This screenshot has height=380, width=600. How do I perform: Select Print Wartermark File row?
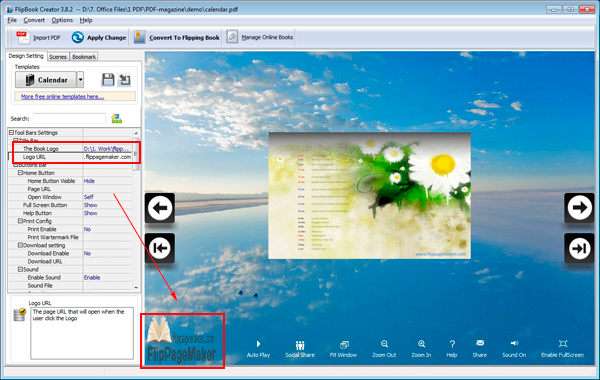click(70, 237)
